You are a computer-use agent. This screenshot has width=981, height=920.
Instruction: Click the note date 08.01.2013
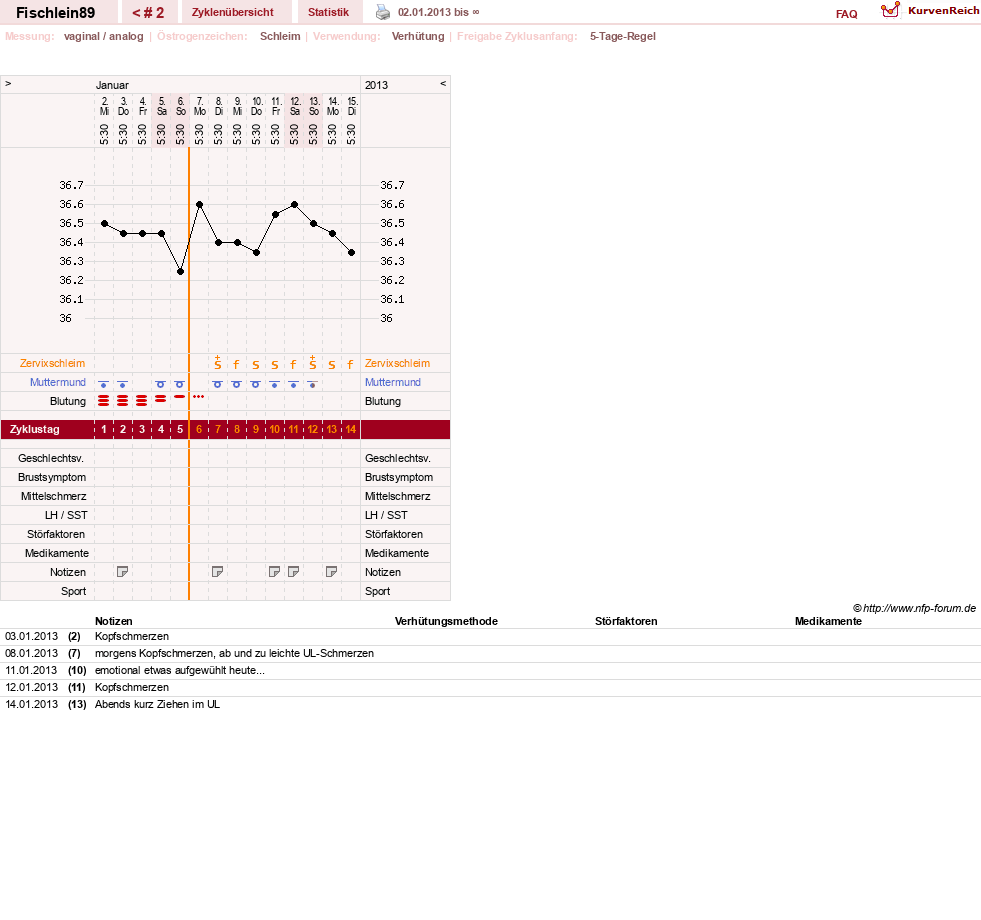tap(31, 653)
